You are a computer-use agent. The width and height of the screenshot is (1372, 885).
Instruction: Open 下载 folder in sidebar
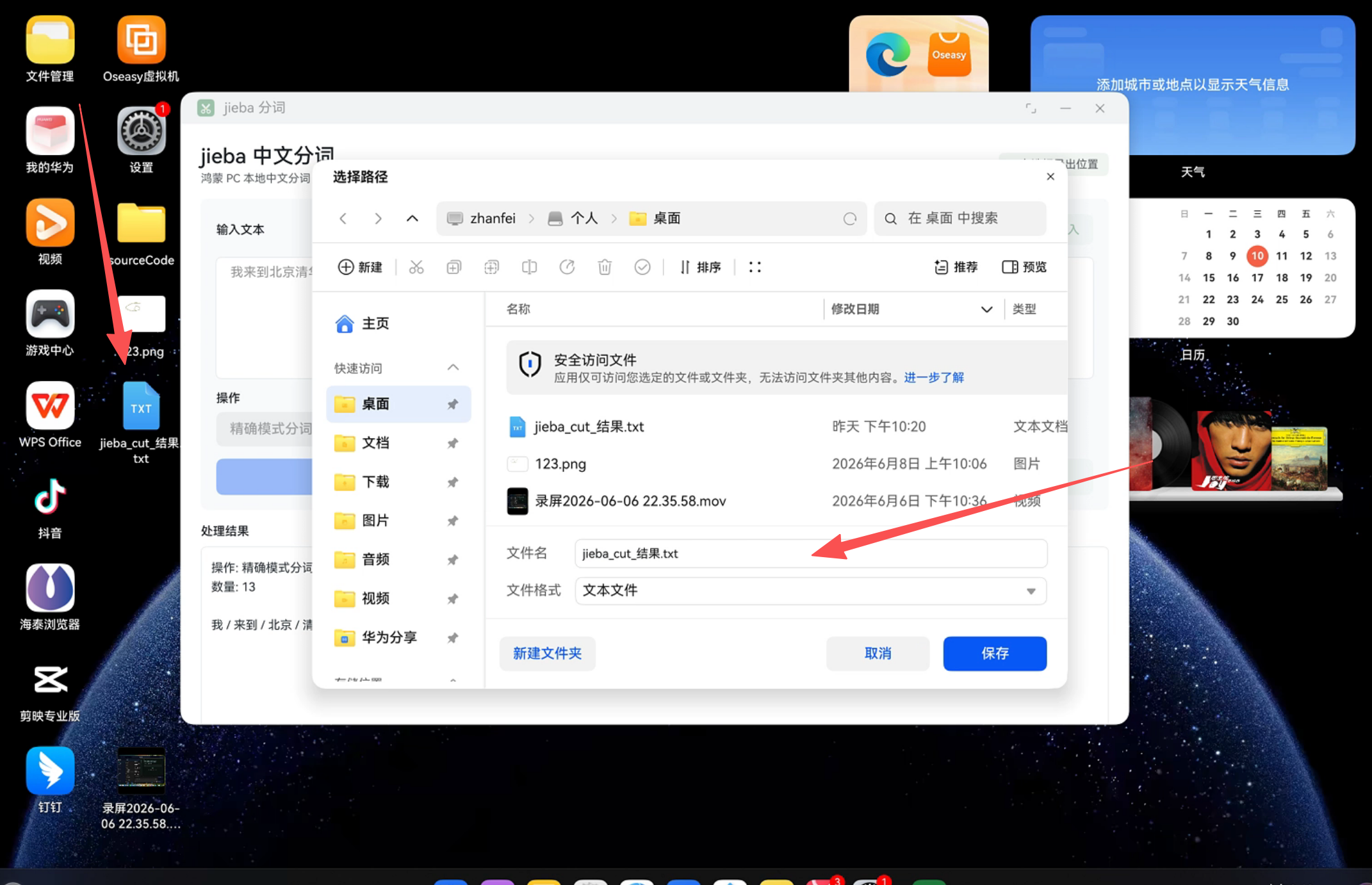click(398, 482)
